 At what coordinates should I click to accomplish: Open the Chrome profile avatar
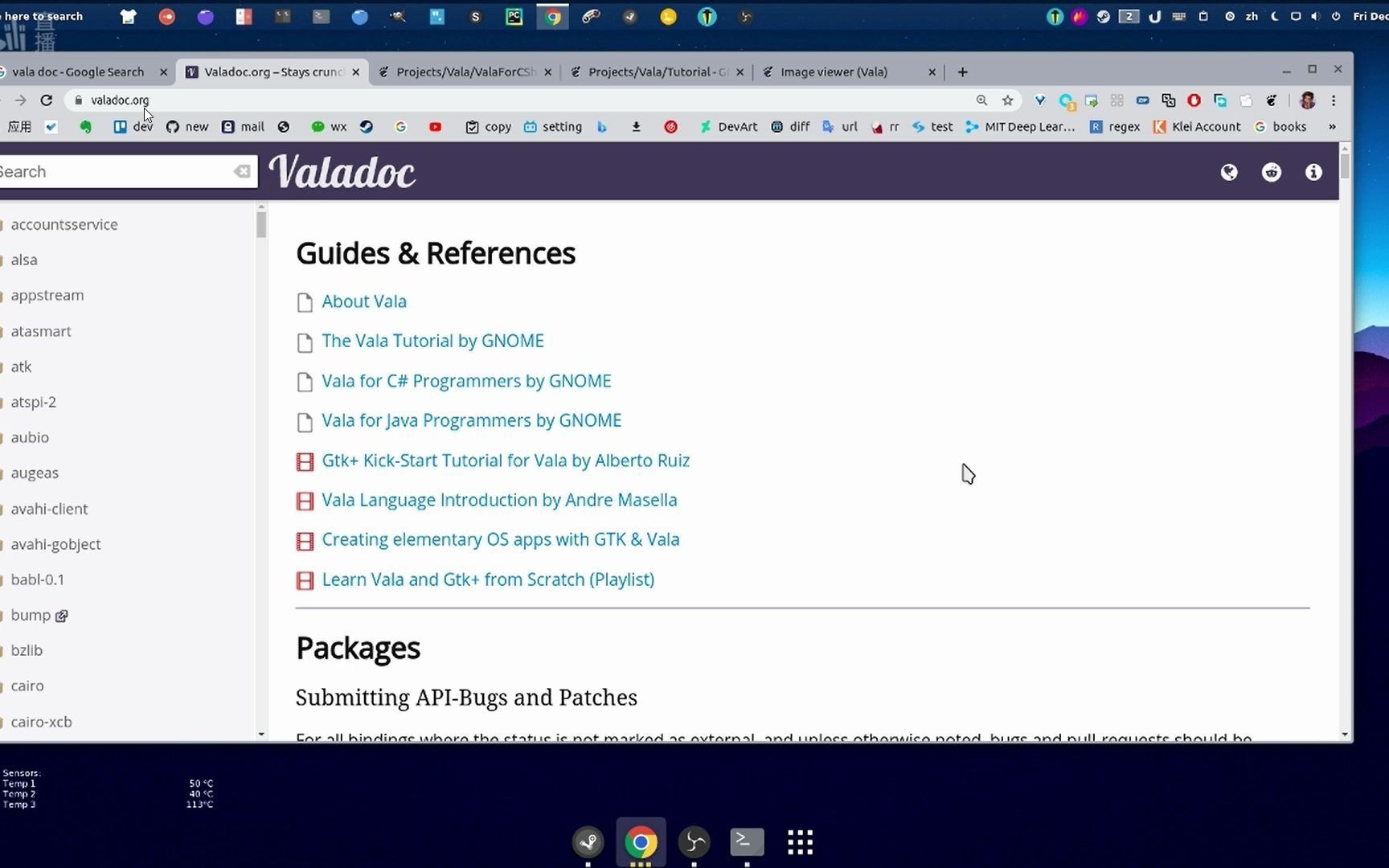1308,100
